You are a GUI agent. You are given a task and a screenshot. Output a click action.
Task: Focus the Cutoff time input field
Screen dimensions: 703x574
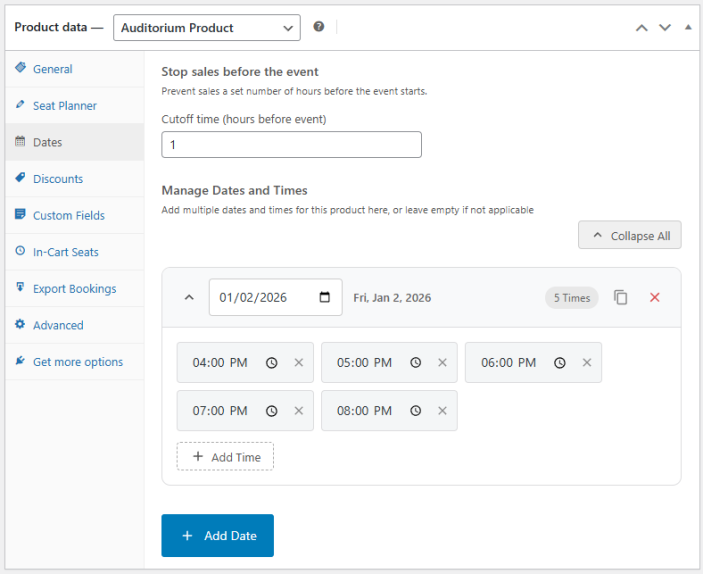291,145
